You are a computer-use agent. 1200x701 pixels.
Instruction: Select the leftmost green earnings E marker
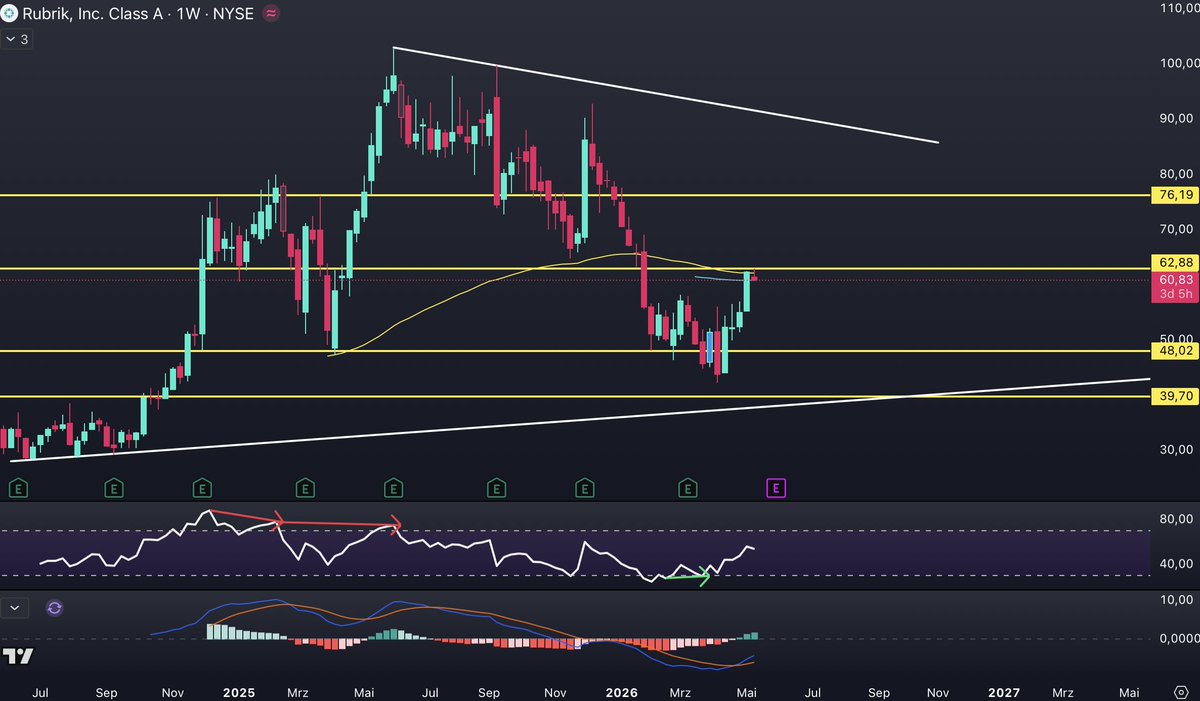[x=17, y=488]
